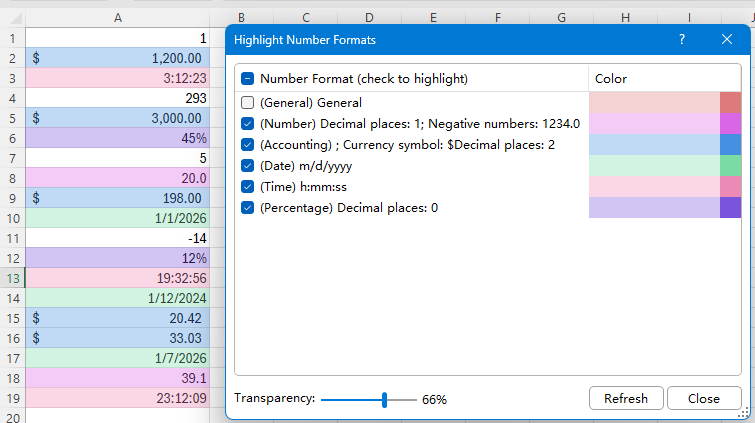Image resolution: width=755 pixels, height=423 pixels.
Task: Select the cell showing 3,000.00
Action: (x=117, y=118)
